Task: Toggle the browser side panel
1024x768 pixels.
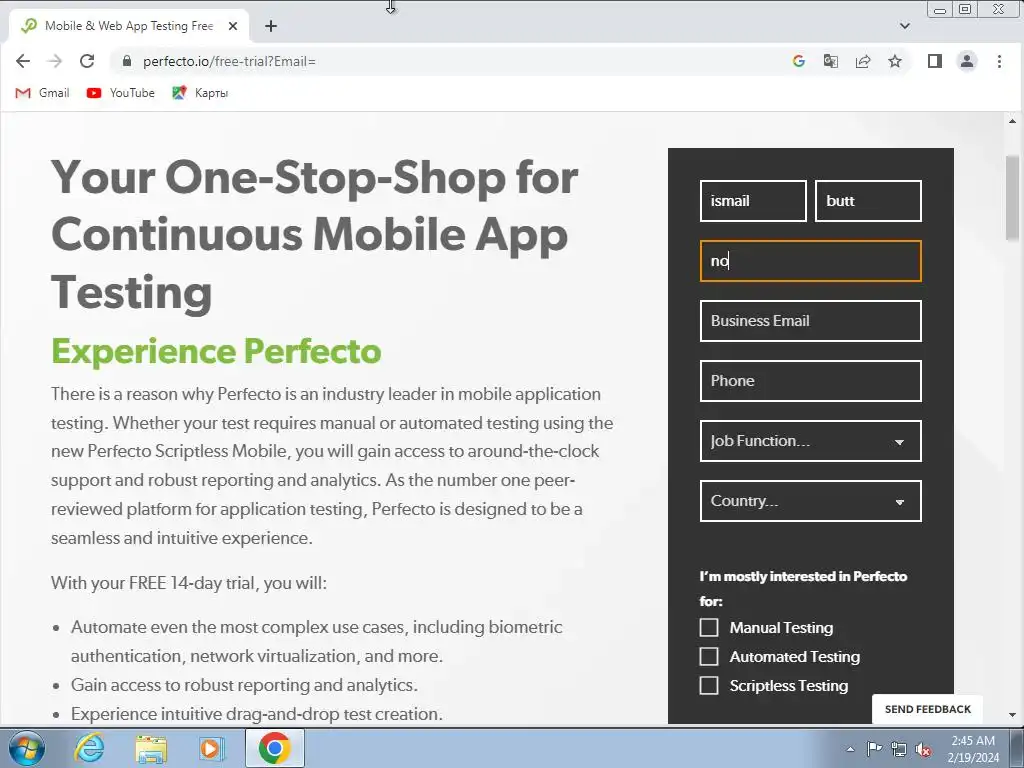Action: click(x=935, y=61)
